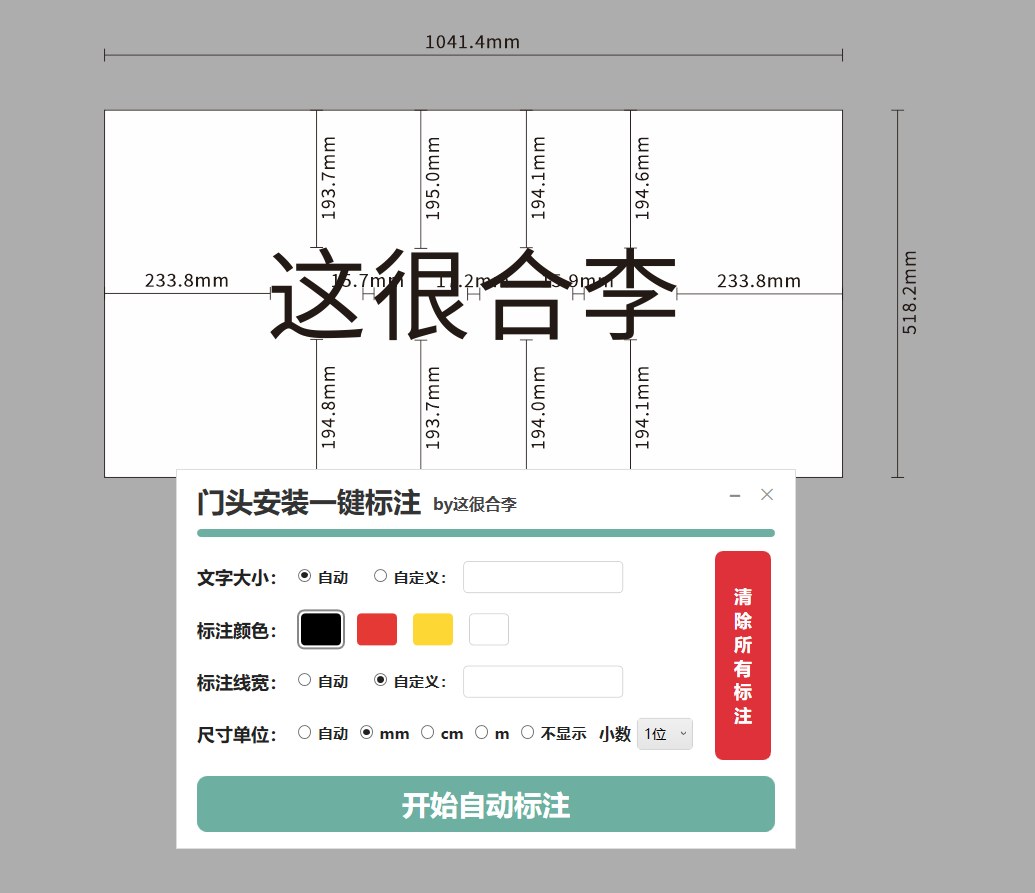Click the by这很合李 author text
Image resolution: width=1035 pixels, height=893 pixels.
coord(475,504)
